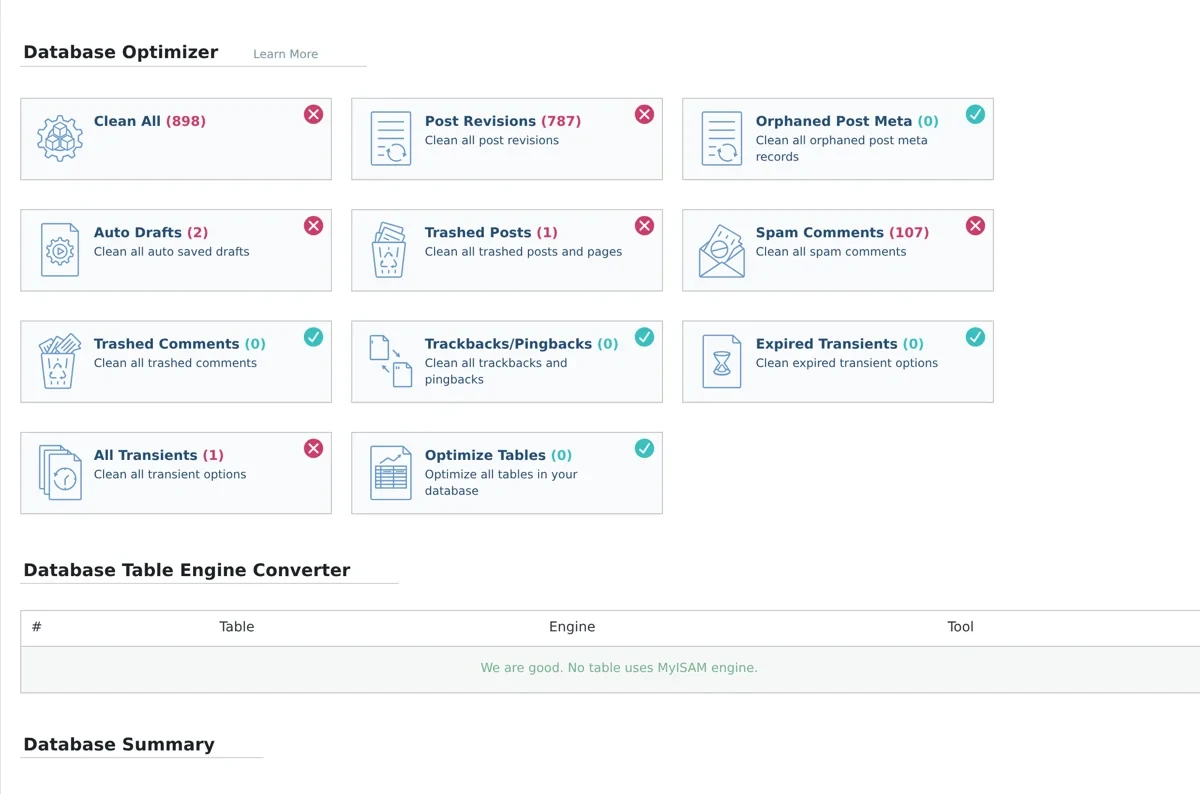
Task: Click the Clean All (898) title
Action: [150, 121]
